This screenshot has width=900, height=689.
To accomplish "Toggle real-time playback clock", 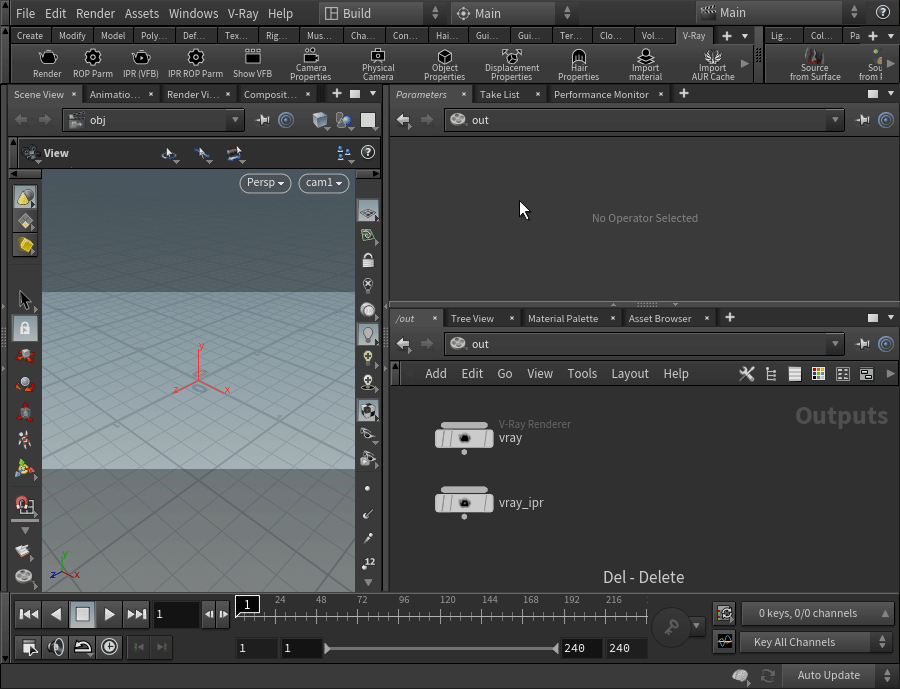I will point(109,647).
